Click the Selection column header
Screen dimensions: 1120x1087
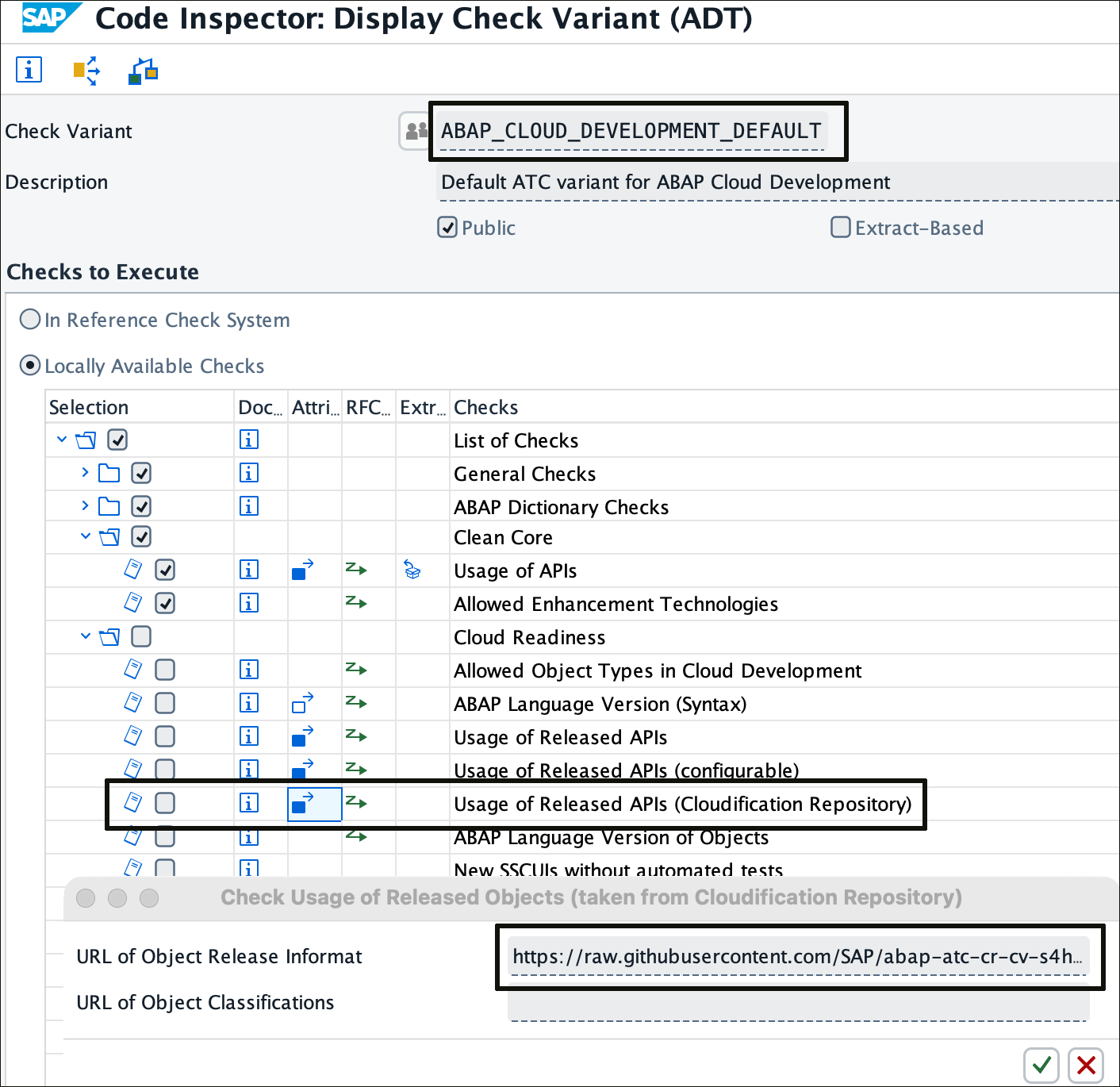140,407
